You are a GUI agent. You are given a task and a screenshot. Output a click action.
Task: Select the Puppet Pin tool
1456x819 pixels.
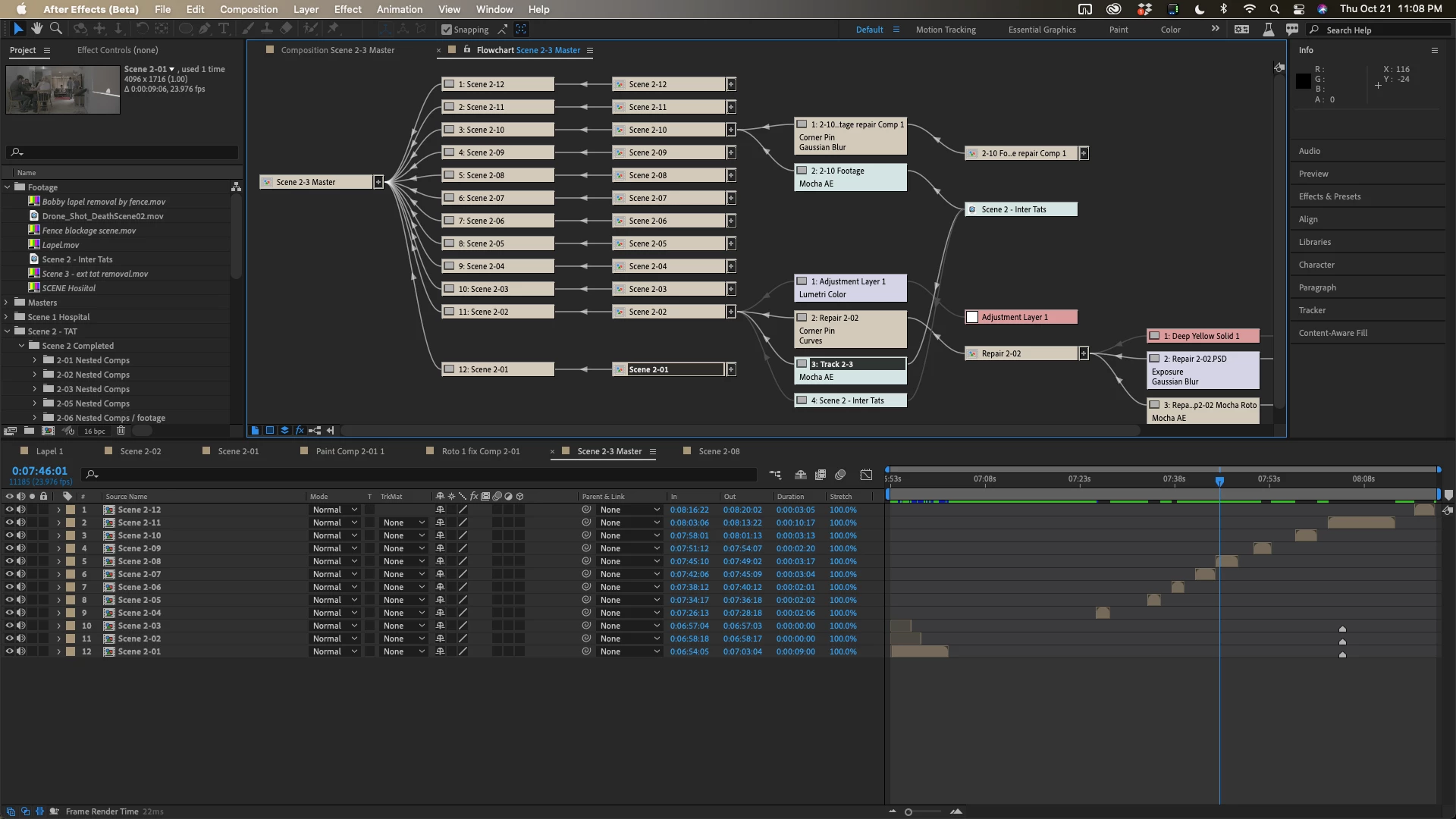coord(334,29)
